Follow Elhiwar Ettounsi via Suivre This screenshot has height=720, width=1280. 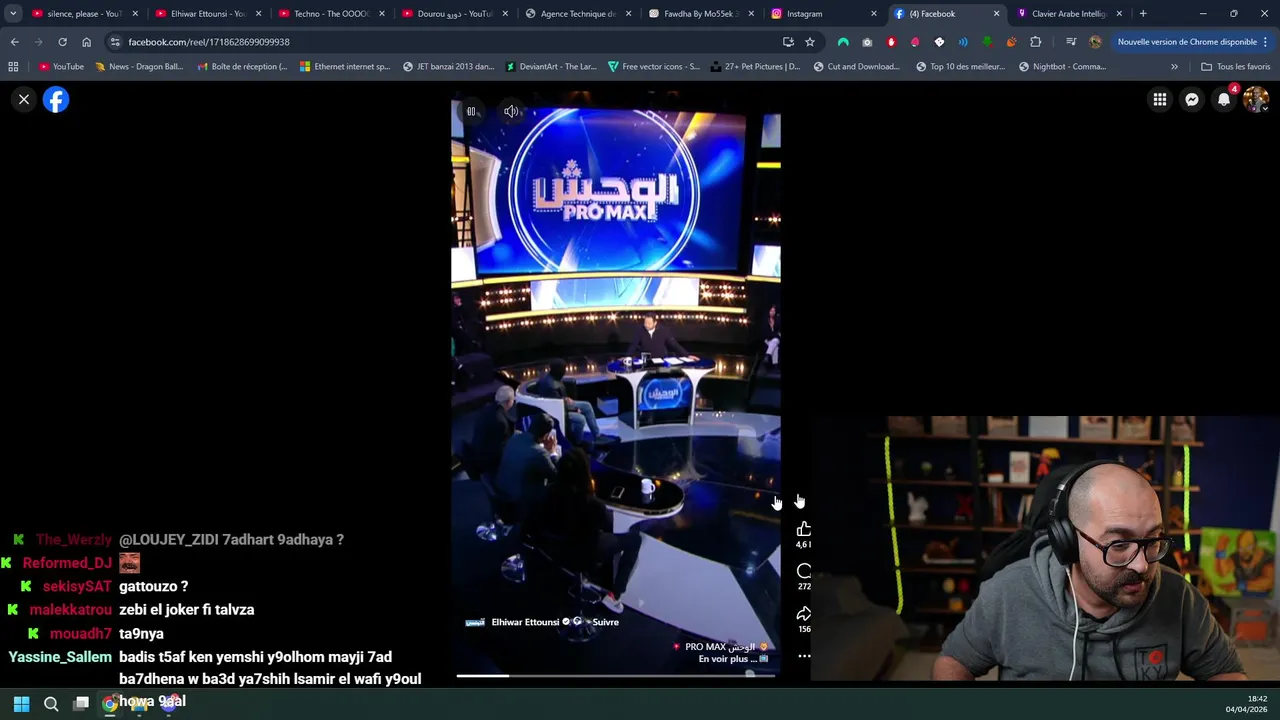[x=605, y=622]
